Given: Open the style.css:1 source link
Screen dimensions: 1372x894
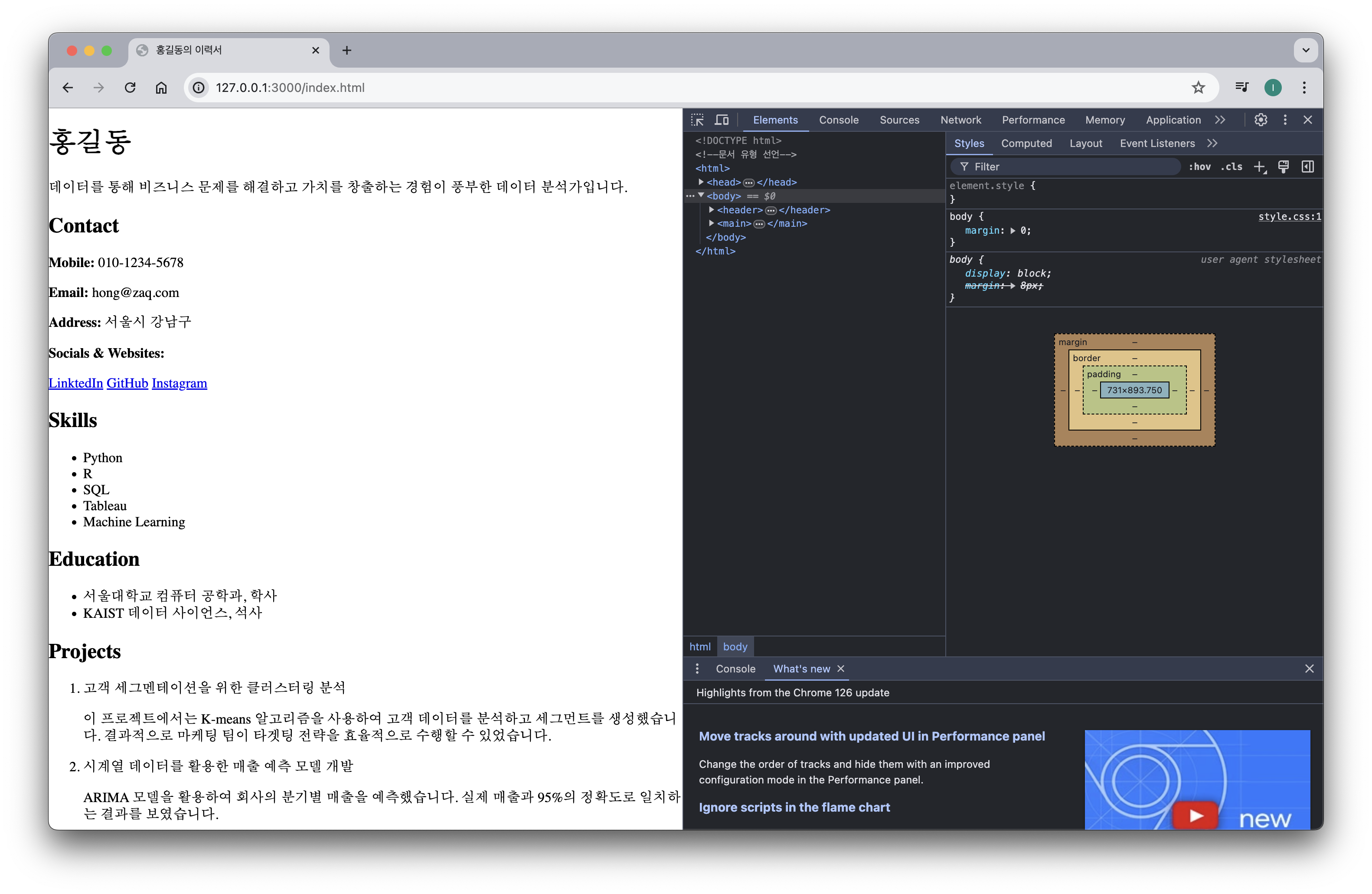Looking at the screenshot, I should pyautogui.click(x=1289, y=217).
